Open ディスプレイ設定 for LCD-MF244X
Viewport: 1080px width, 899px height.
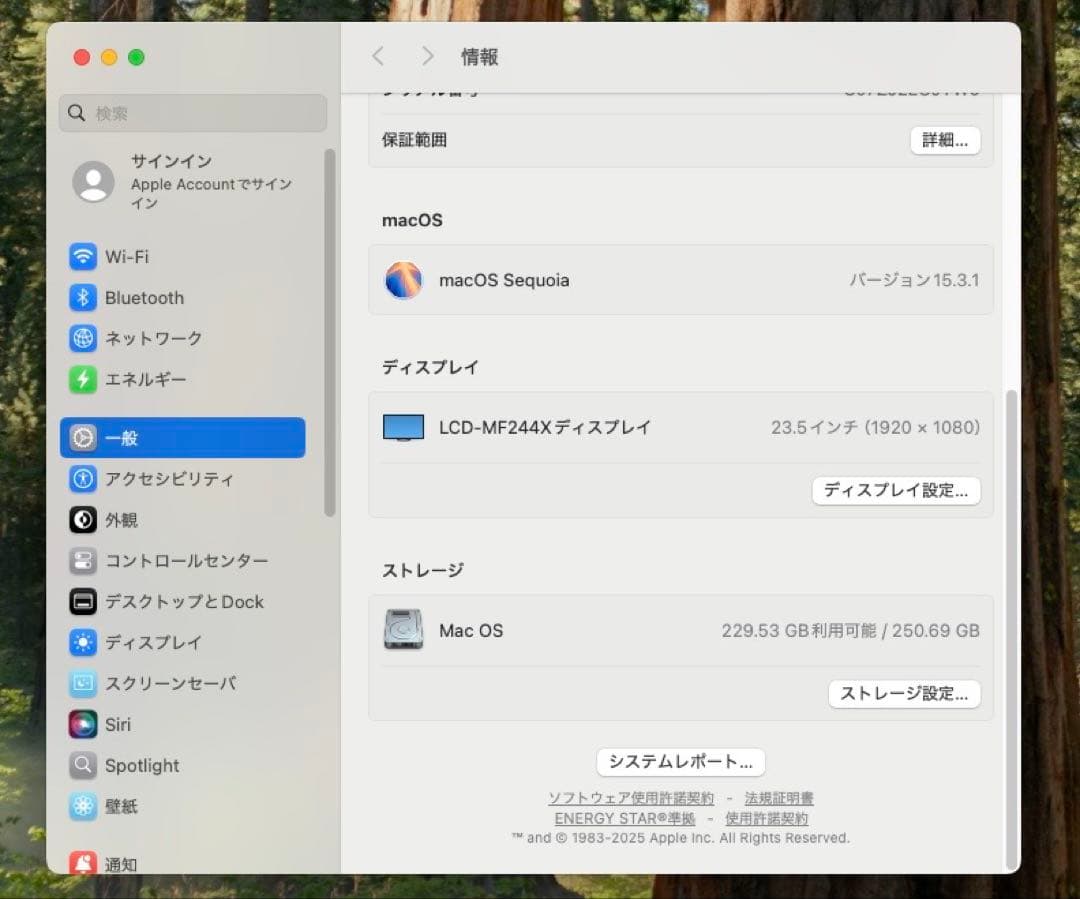[896, 491]
